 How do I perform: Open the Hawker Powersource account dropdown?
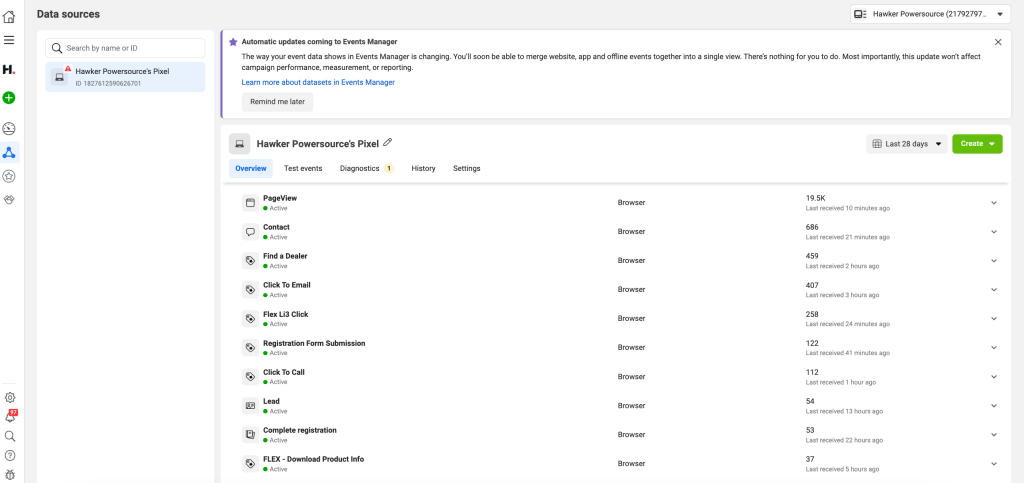930,14
